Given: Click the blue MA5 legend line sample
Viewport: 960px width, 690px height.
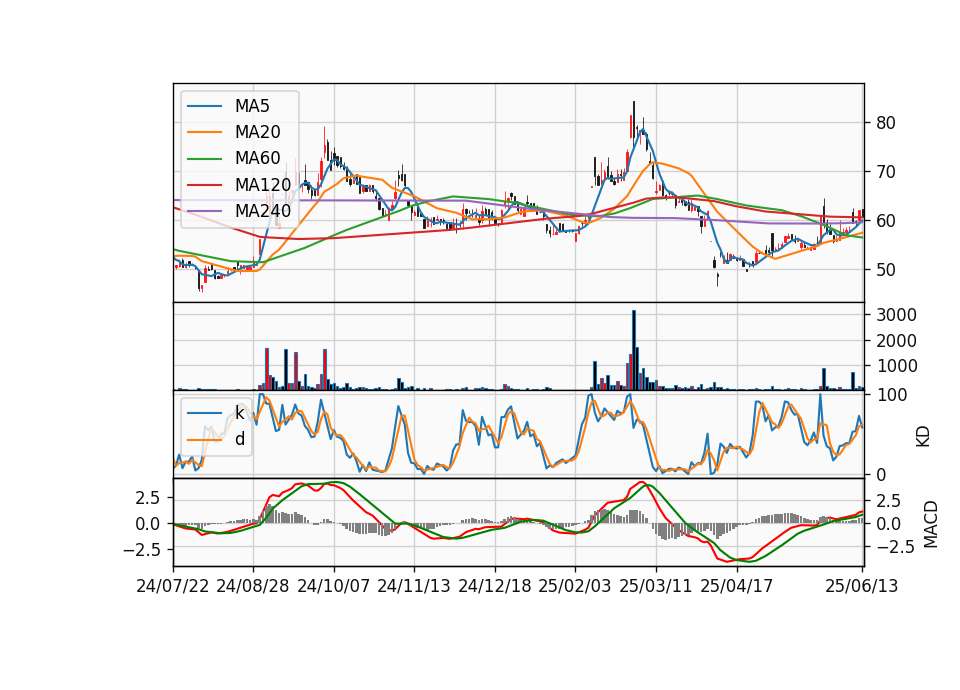Looking at the screenshot, I should pyautogui.click(x=204, y=106).
